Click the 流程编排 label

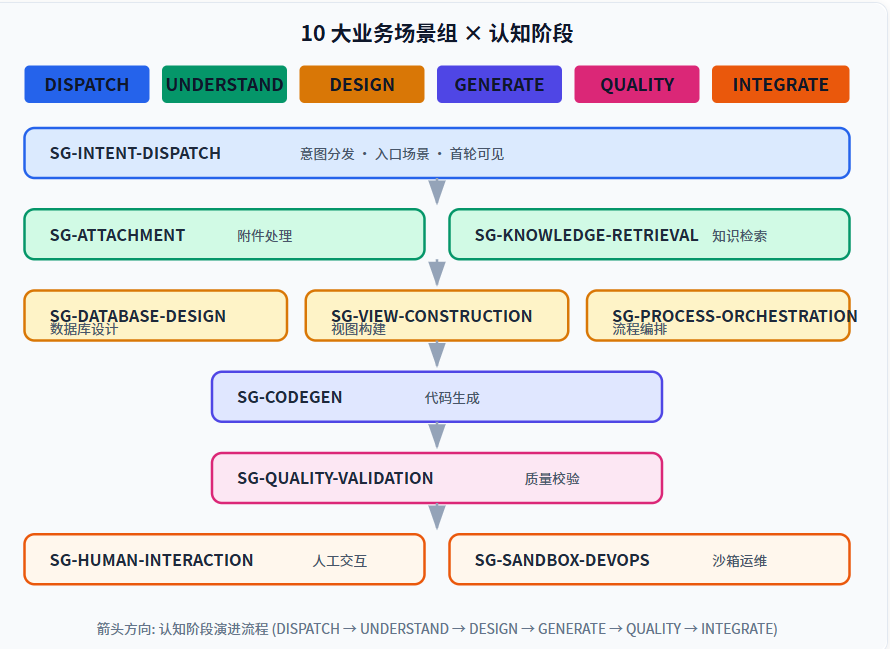point(639,329)
